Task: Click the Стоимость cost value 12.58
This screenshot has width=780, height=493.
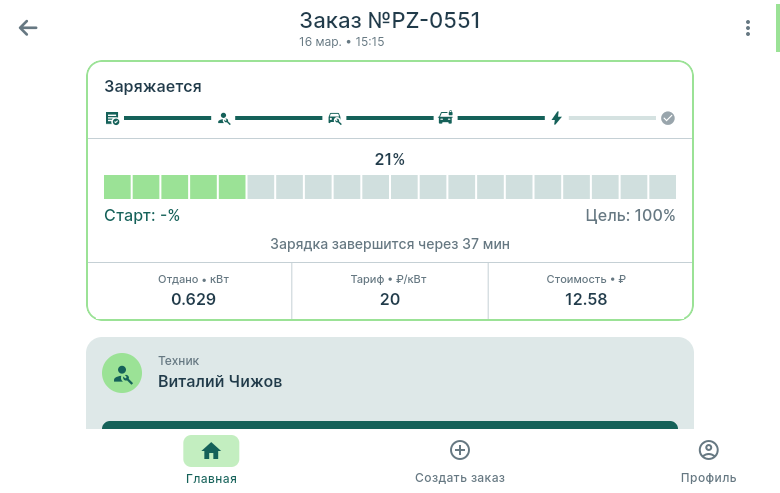Action: coord(586,299)
